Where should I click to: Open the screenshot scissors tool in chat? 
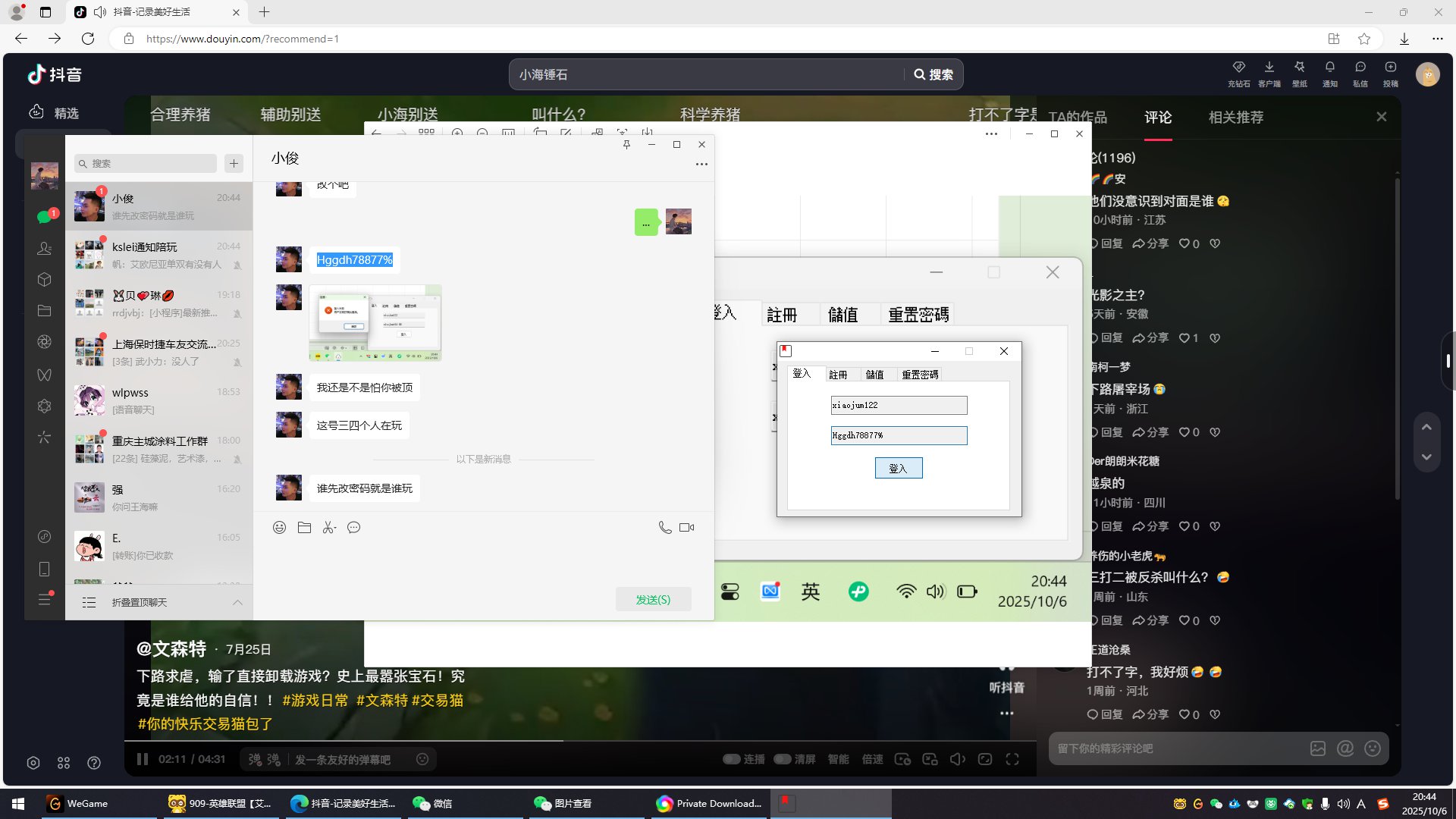tap(328, 528)
